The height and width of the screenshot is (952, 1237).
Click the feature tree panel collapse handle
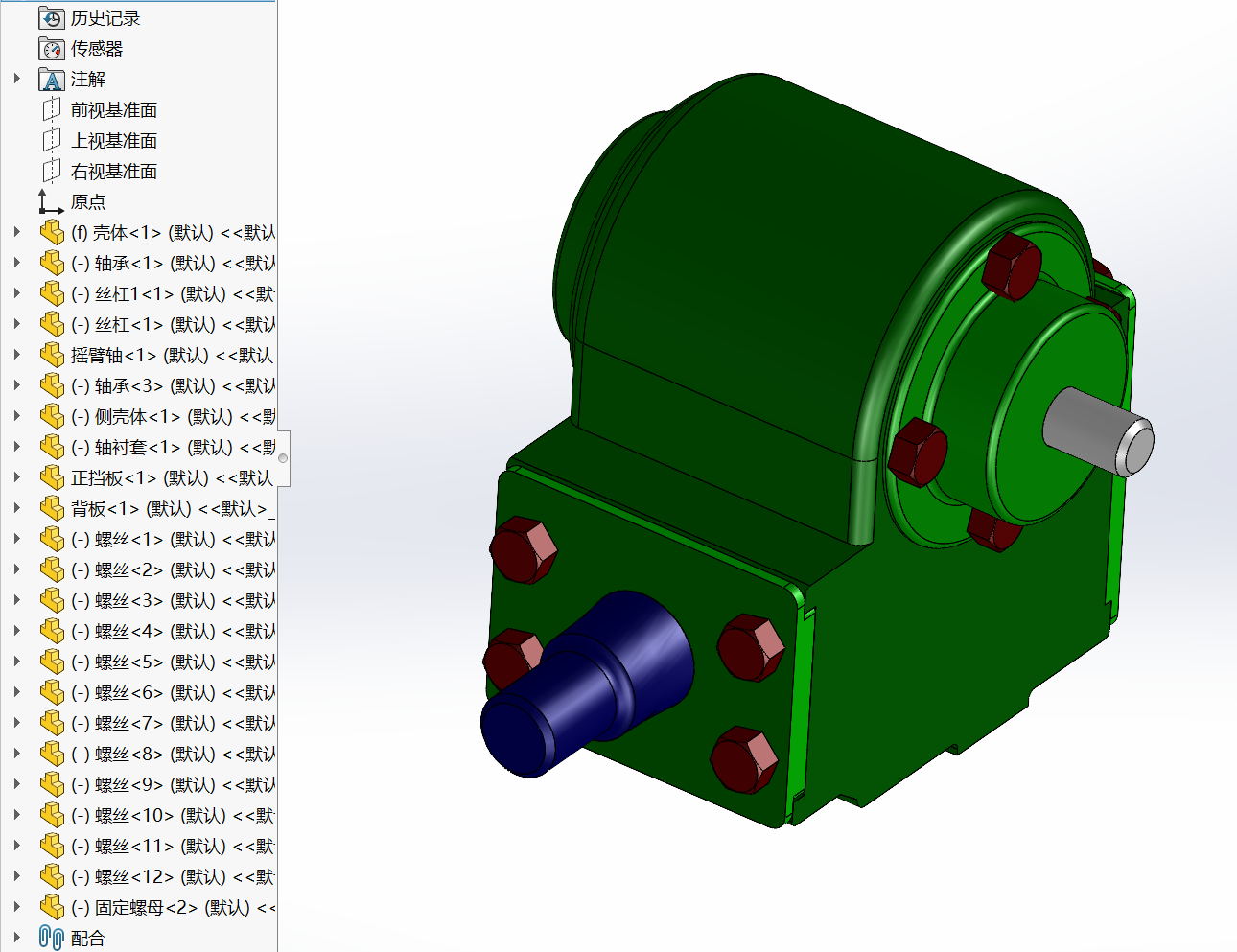(283, 458)
